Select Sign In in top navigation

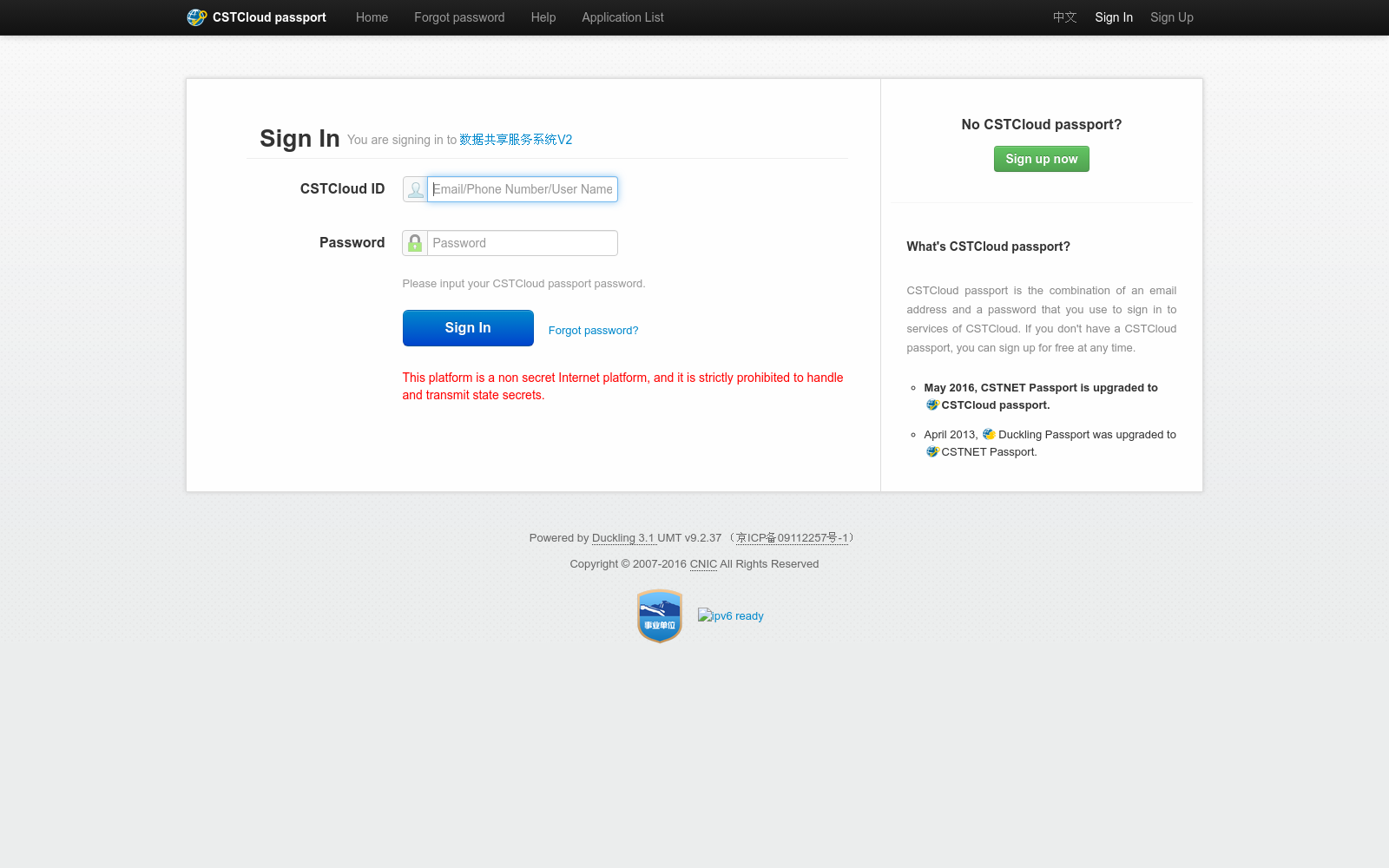click(x=1114, y=17)
